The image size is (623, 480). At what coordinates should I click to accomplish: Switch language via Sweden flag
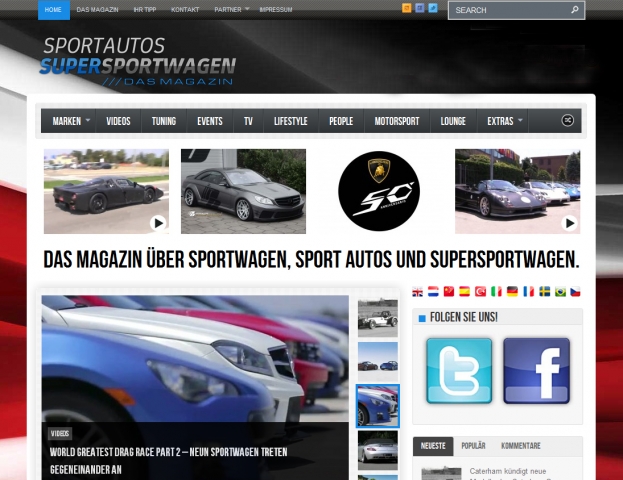pos(544,292)
